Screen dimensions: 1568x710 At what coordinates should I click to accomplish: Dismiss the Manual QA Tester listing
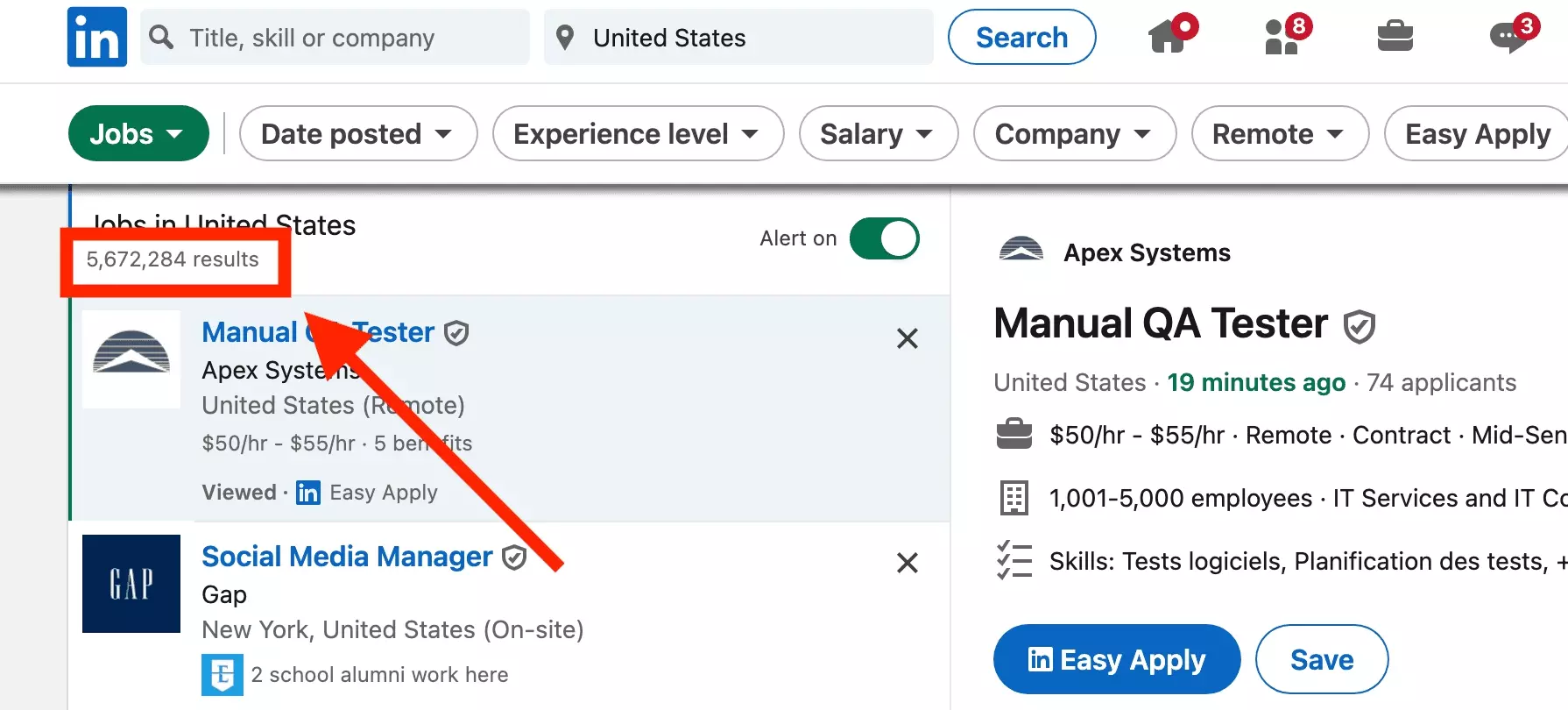pos(908,338)
